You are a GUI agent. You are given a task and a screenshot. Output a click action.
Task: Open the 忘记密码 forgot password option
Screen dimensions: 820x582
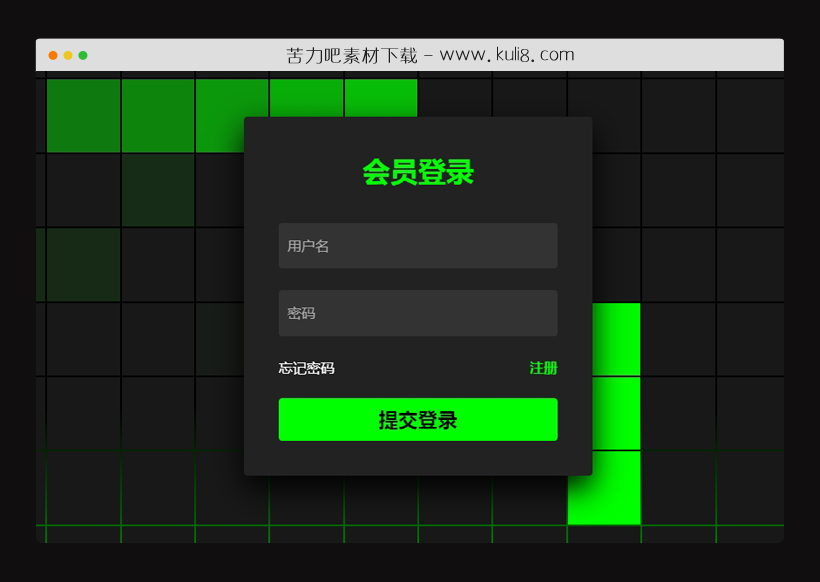point(305,368)
